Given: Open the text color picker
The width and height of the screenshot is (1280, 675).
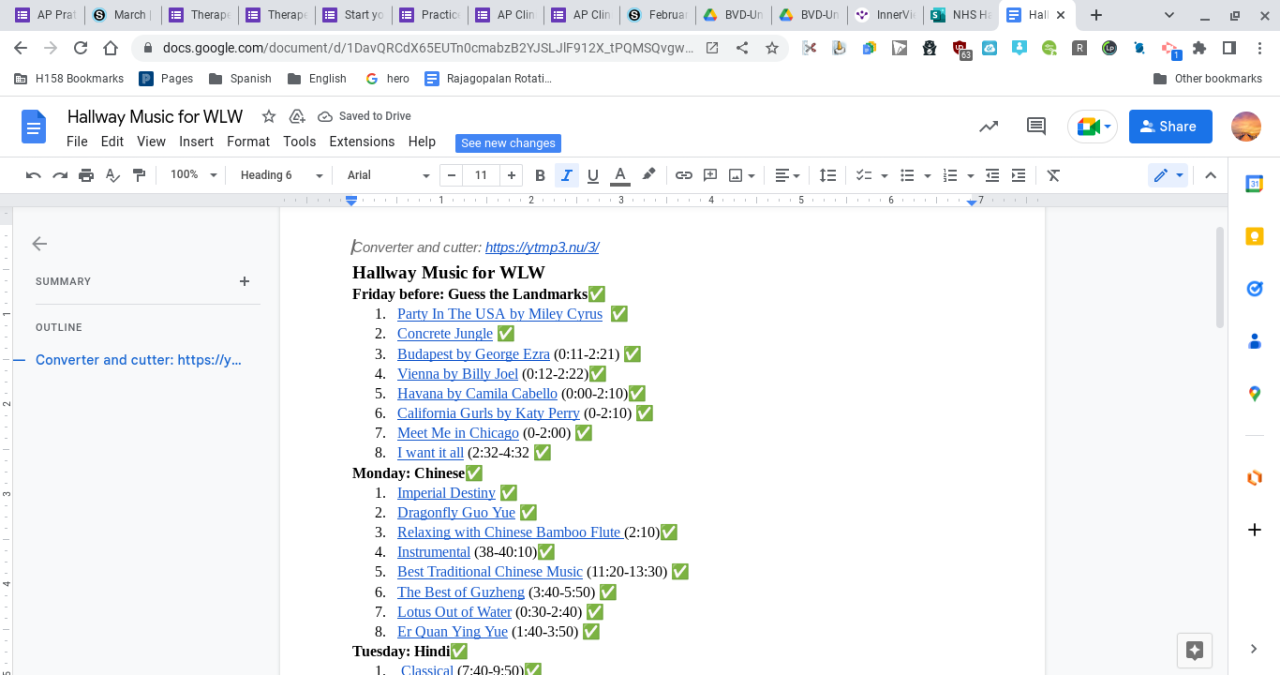Looking at the screenshot, I should coord(620,175).
